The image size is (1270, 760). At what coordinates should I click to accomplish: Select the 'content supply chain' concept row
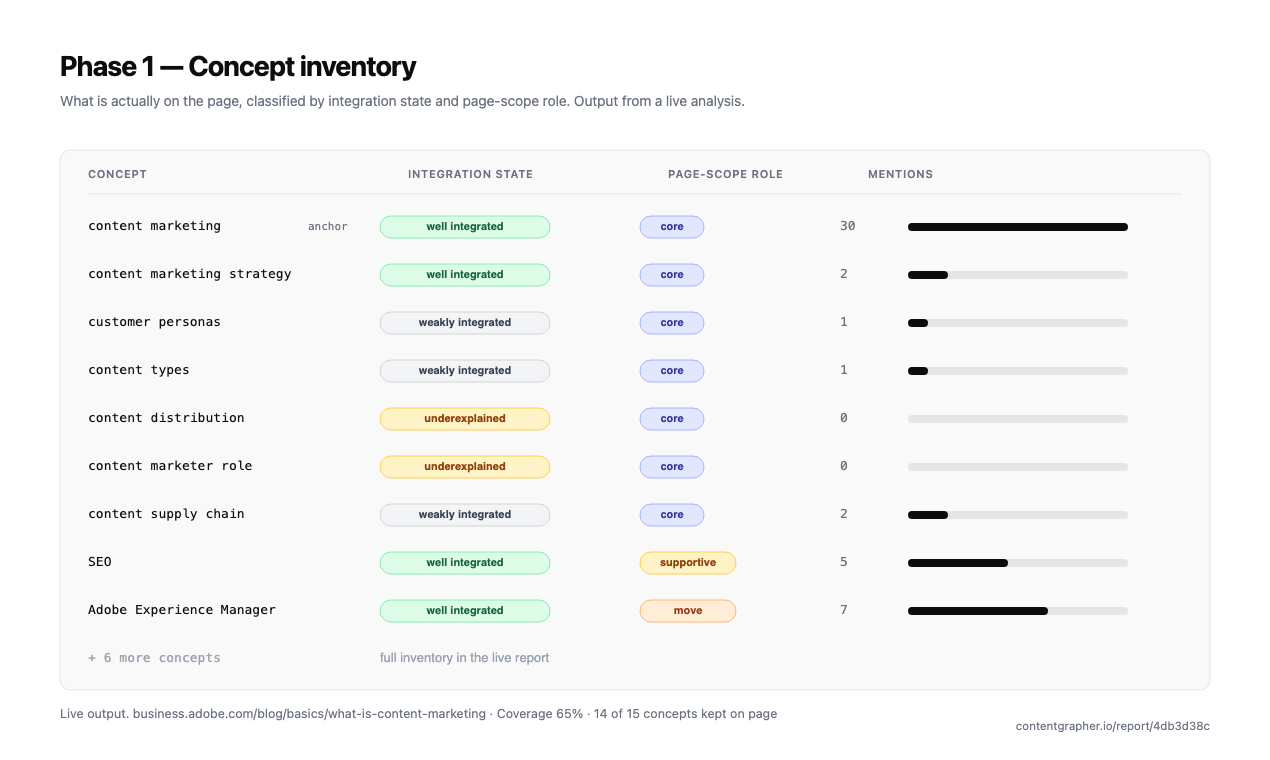[635, 515]
